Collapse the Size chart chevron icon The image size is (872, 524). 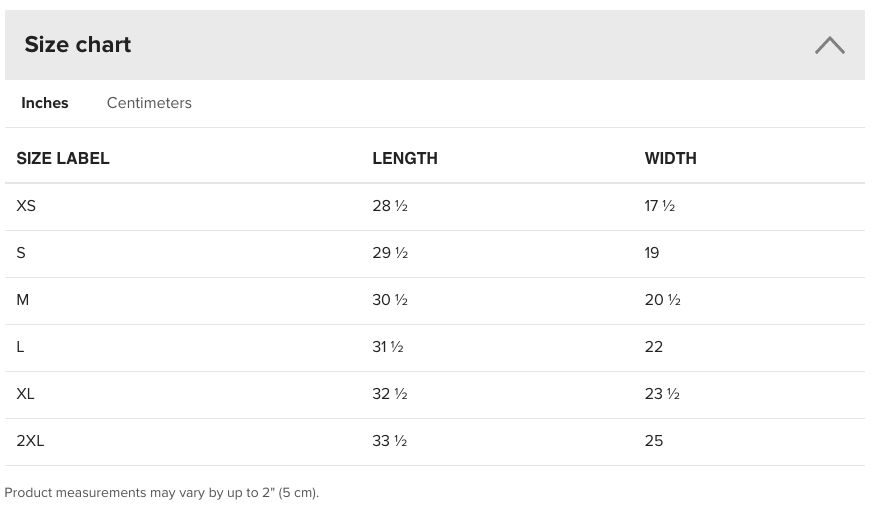[x=830, y=45]
